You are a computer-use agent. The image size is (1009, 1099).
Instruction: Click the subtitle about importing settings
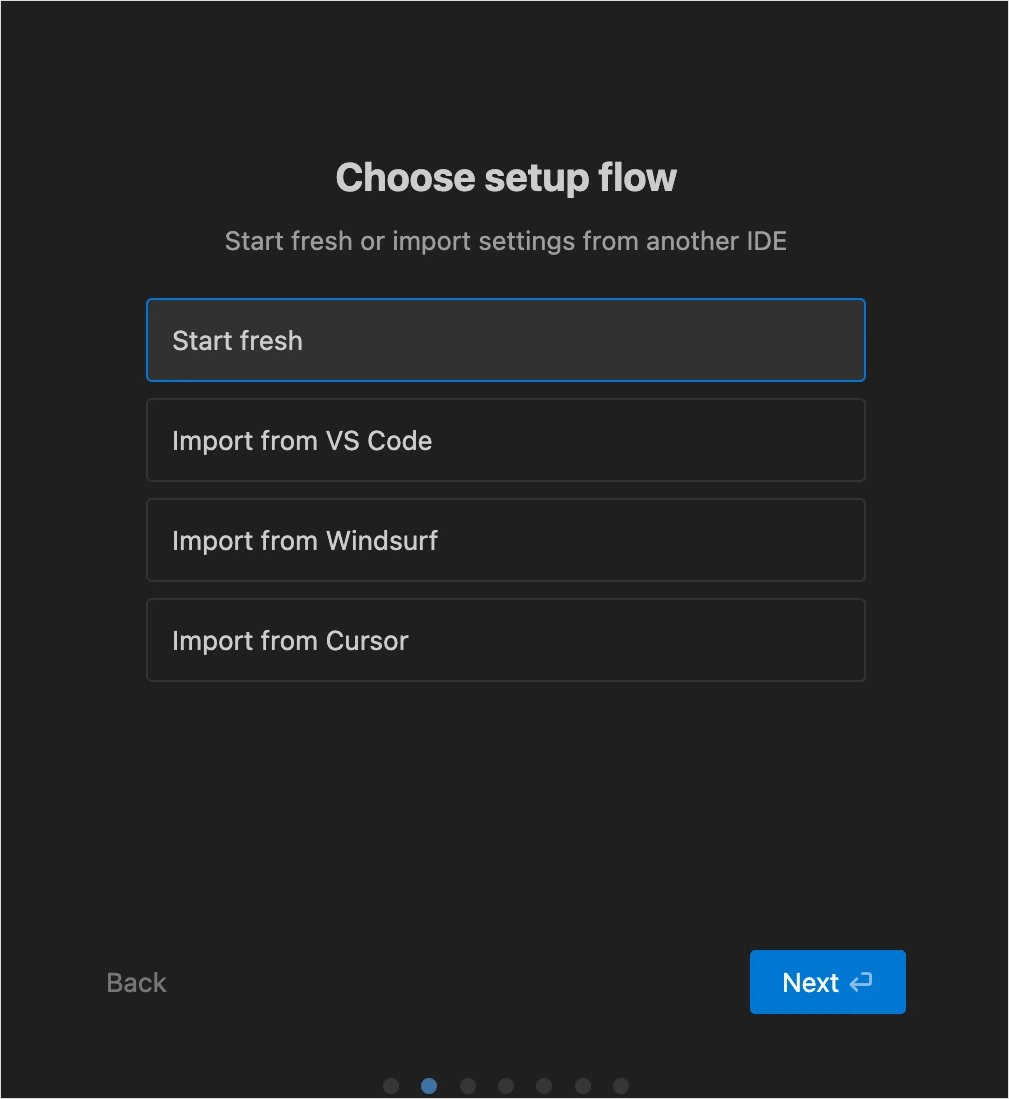pyautogui.click(x=505, y=241)
